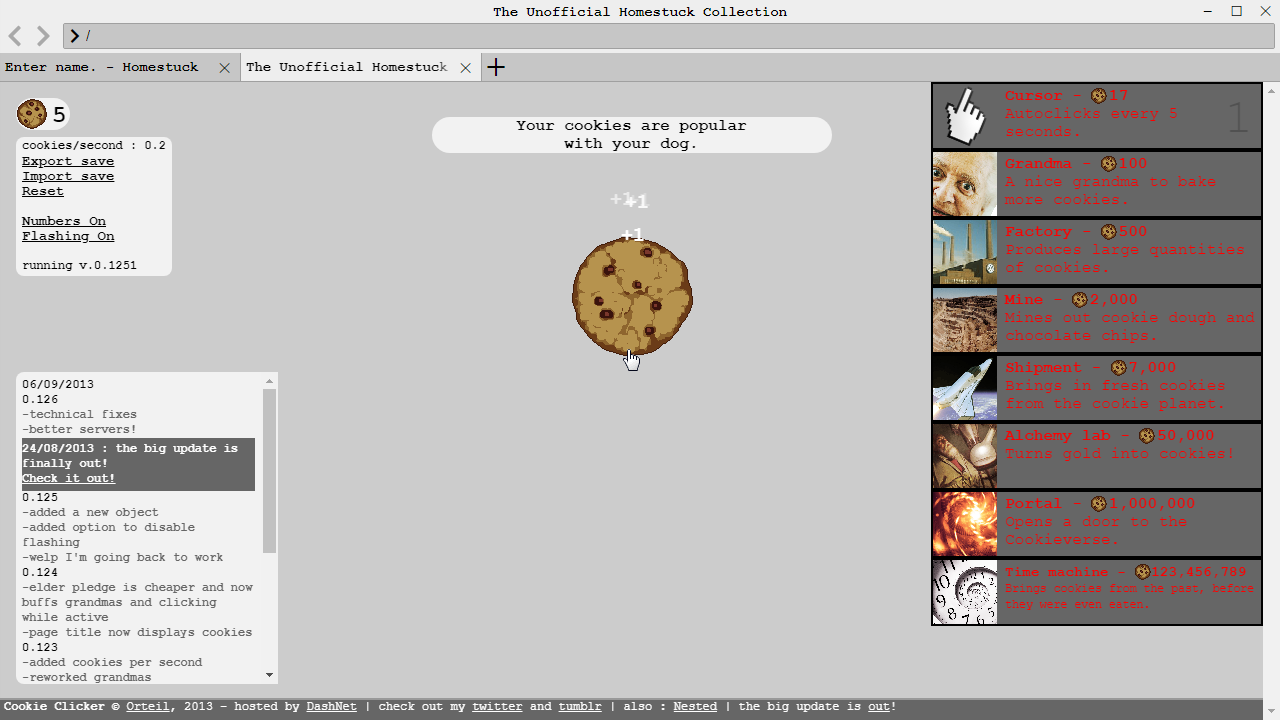Close The Unofficial Homestuck tab
The image size is (1280, 720).
click(465, 68)
